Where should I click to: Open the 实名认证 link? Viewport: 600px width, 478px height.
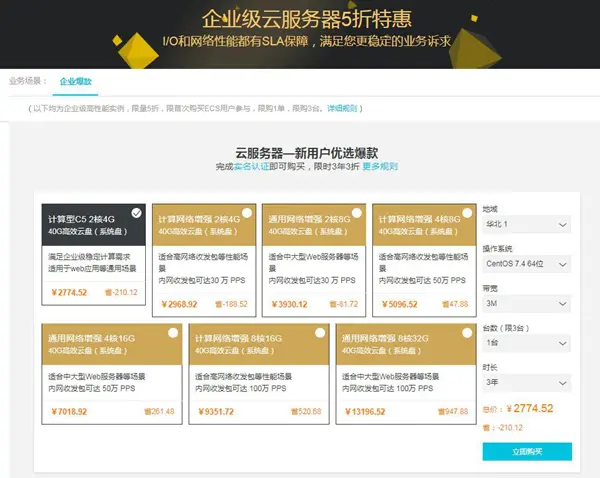pos(251,166)
